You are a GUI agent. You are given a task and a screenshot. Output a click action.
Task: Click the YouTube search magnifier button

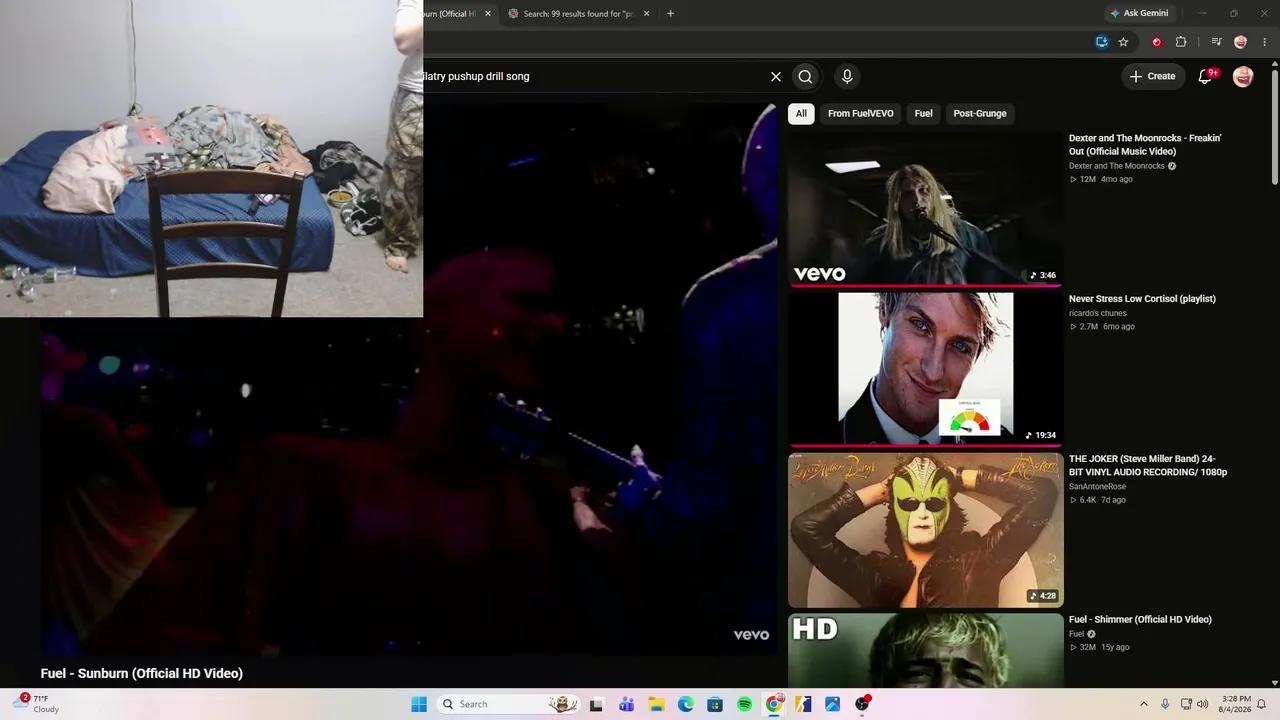805,76
